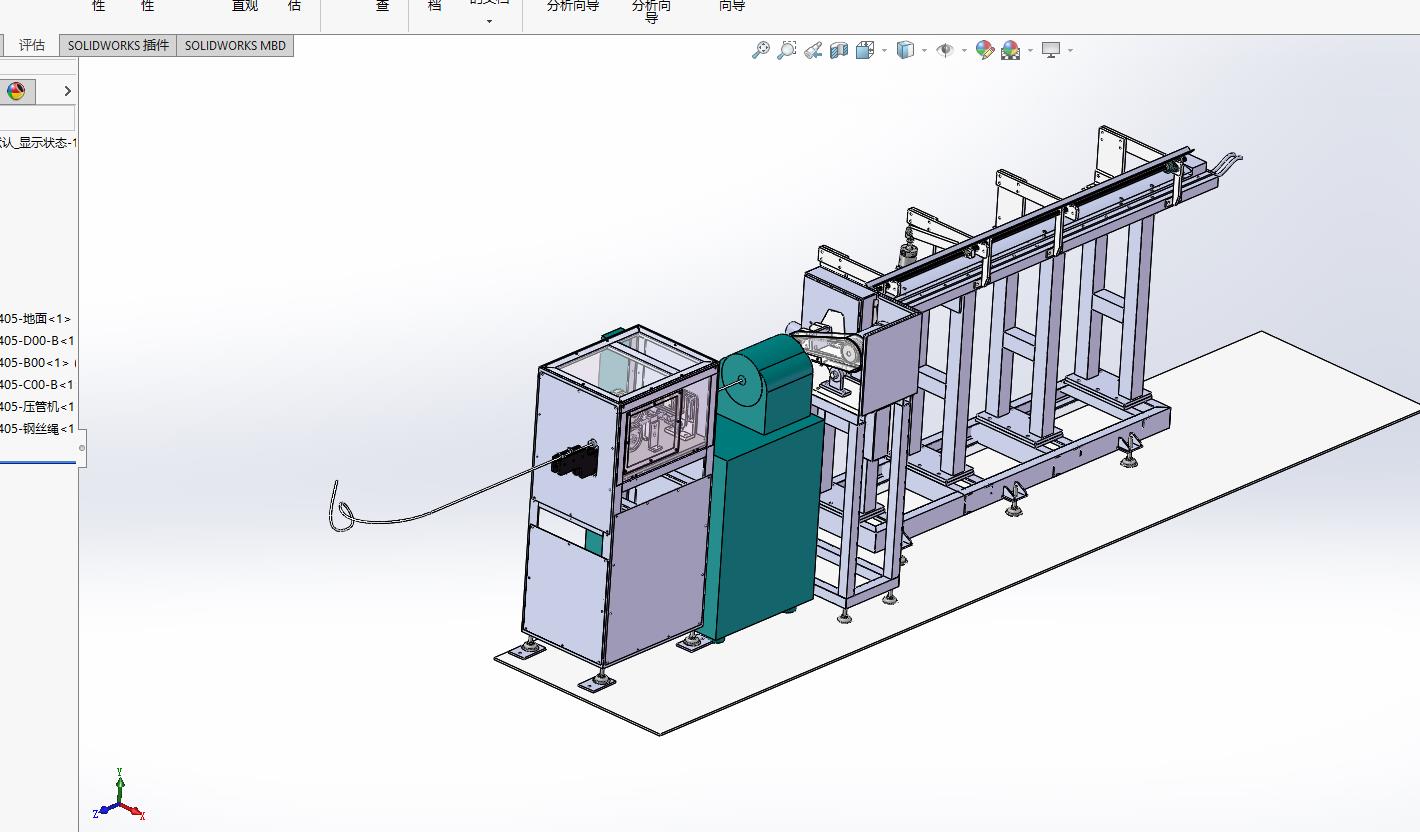The image size is (1420, 832).
Task: Select the 405-D00-B<1 component
Action: 36,341
